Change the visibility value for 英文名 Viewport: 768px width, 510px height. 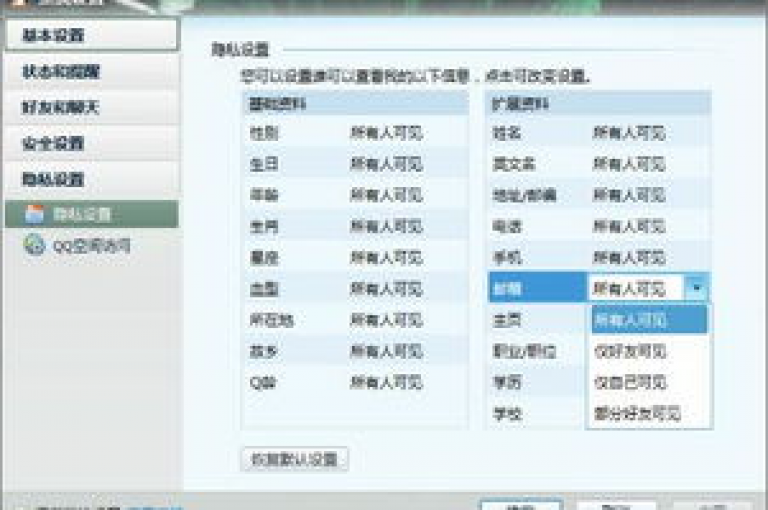pos(629,164)
